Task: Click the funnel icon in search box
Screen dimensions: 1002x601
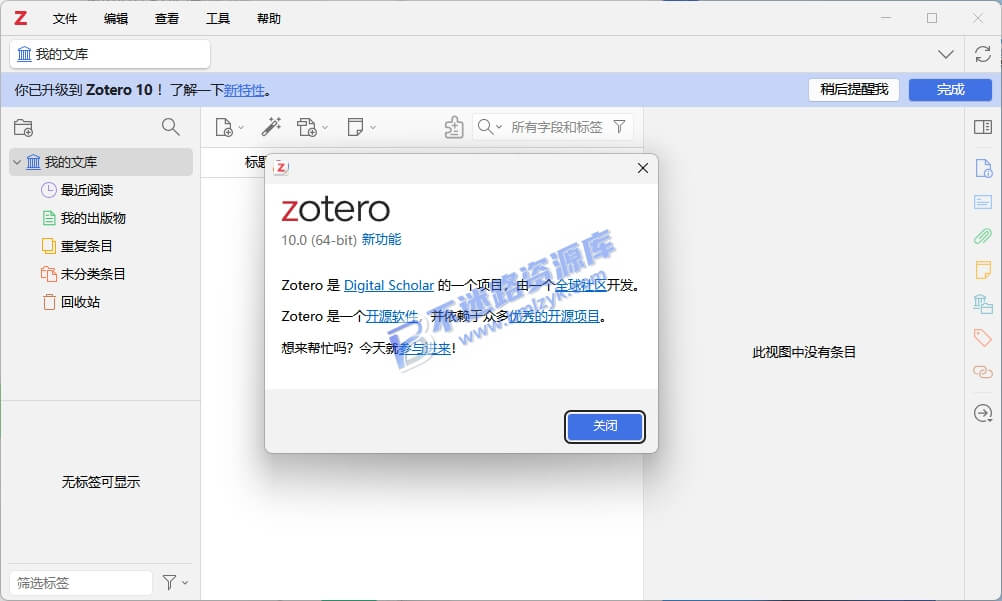Action: tap(619, 127)
